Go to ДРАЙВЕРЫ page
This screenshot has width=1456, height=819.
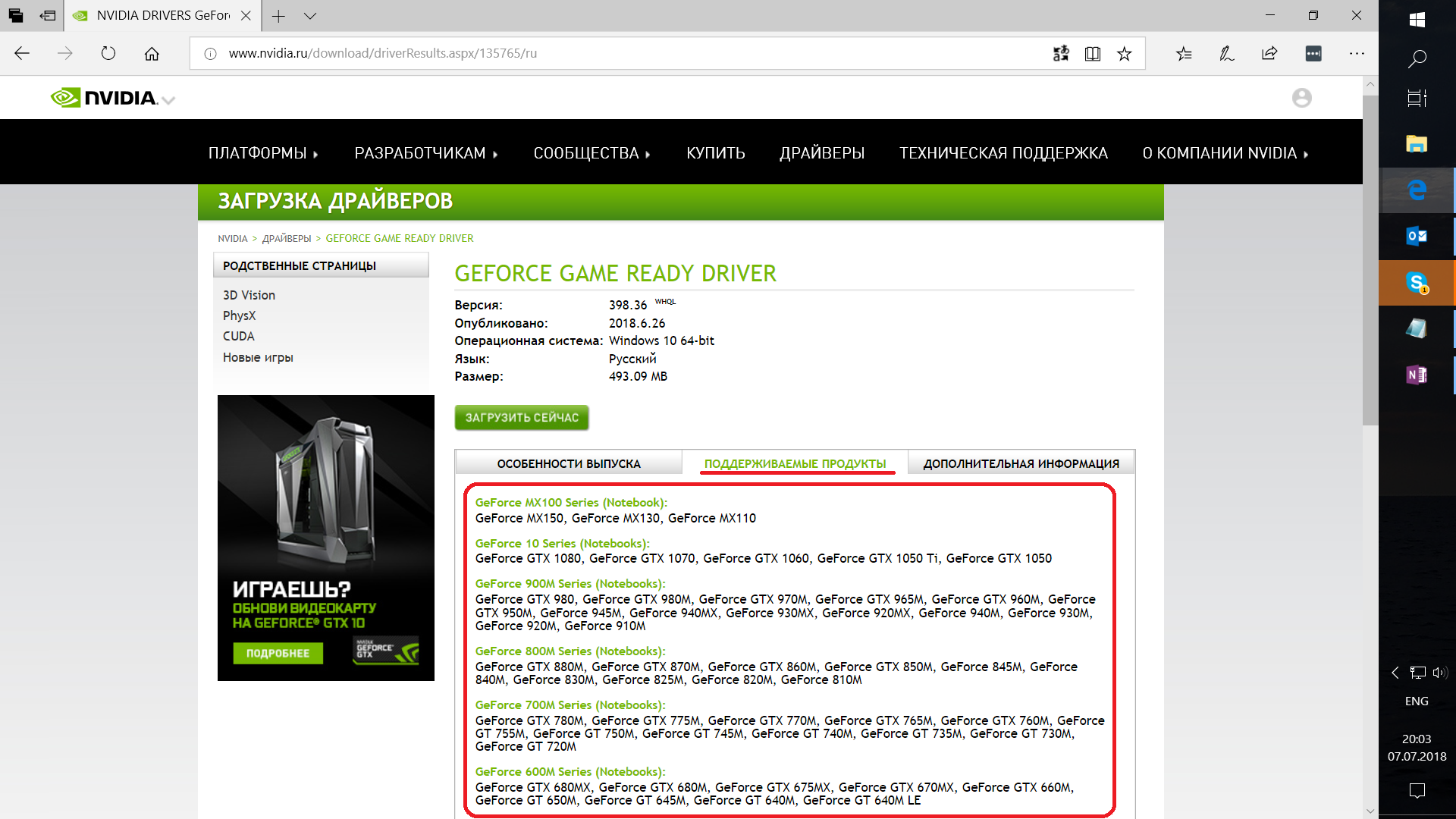coord(822,153)
